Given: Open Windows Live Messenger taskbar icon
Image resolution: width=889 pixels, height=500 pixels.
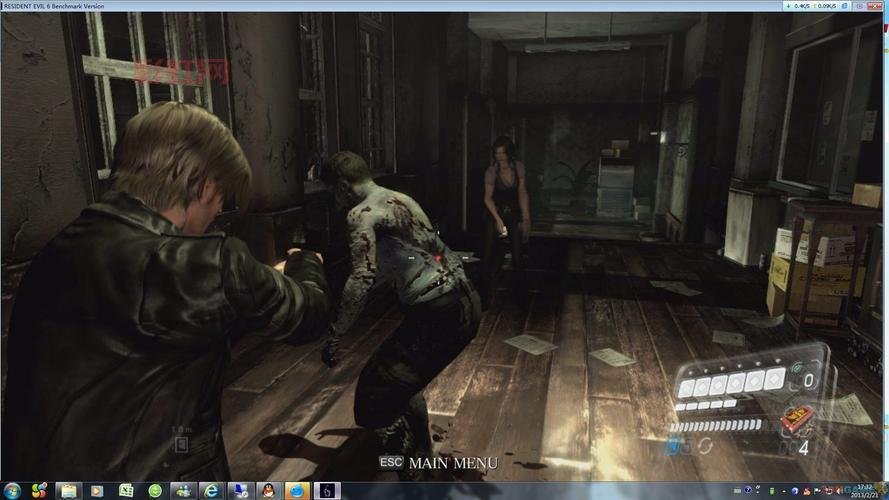Looking at the screenshot, I should [x=183, y=490].
